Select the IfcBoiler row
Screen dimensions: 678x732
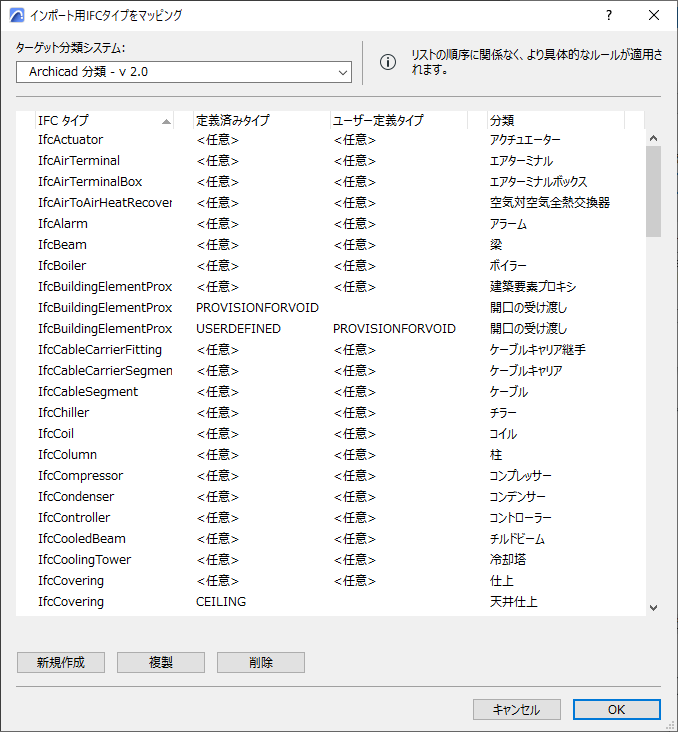point(331,266)
